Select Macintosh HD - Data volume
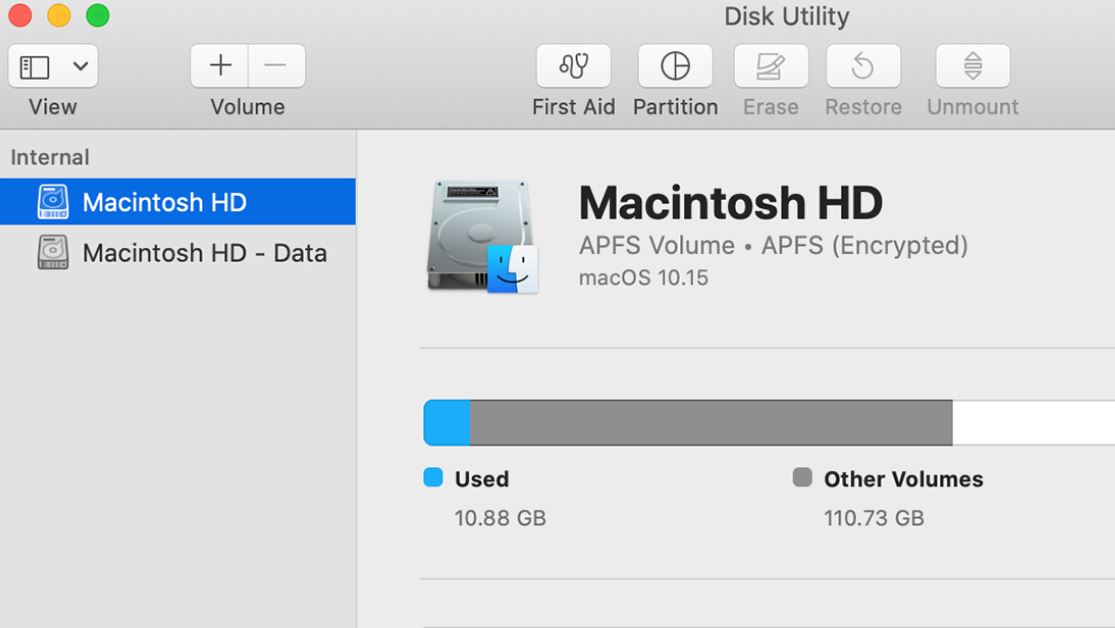 tap(178, 252)
